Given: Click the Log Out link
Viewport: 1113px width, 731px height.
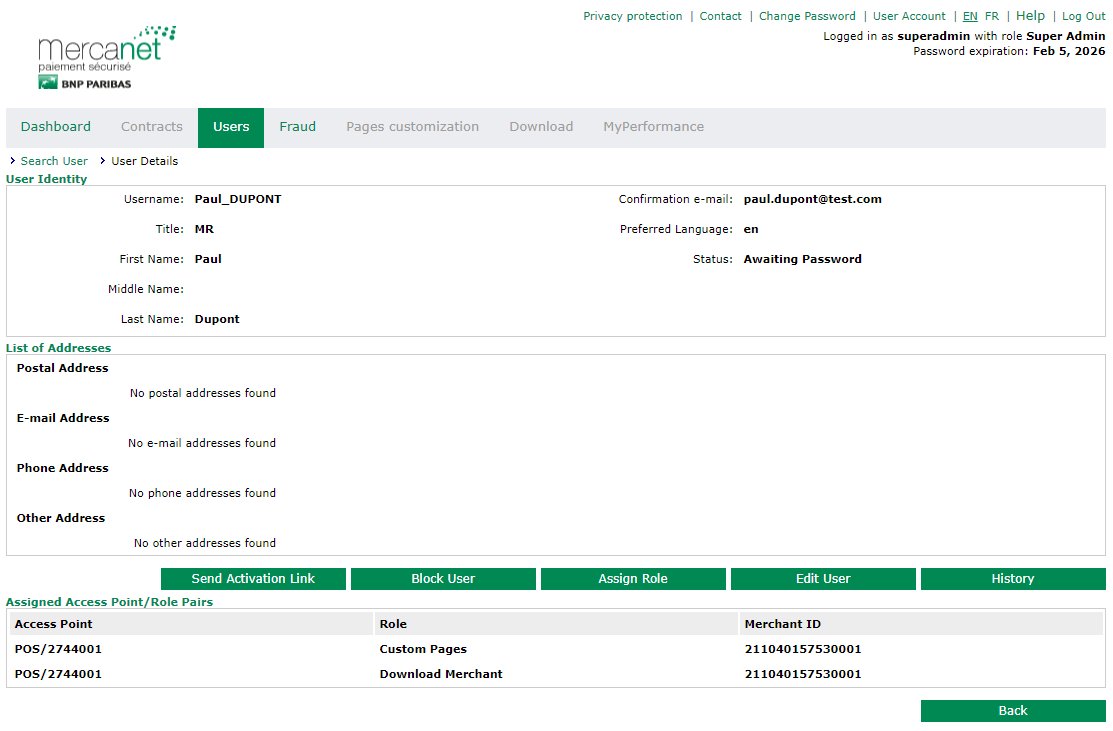Looking at the screenshot, I should [1083, 16].
